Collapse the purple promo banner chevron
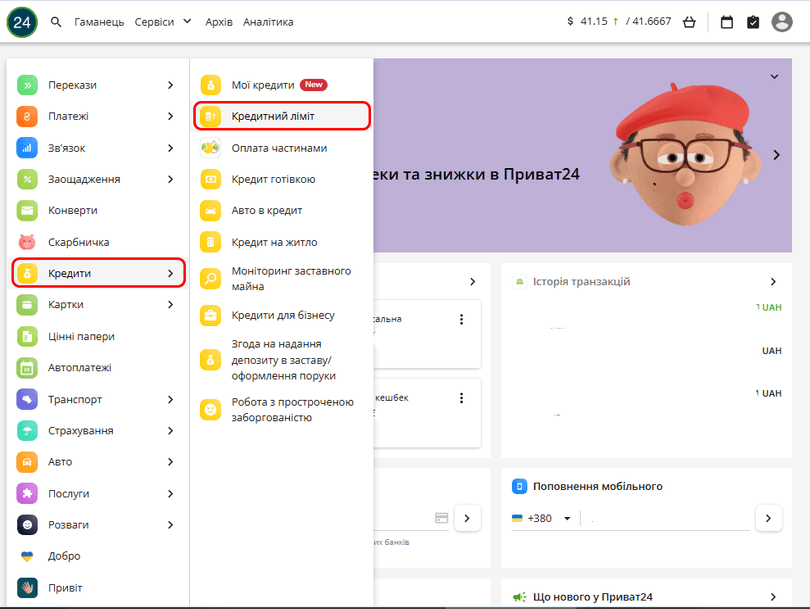Viewport: 810px width, 609px height. tap(773, 76)
